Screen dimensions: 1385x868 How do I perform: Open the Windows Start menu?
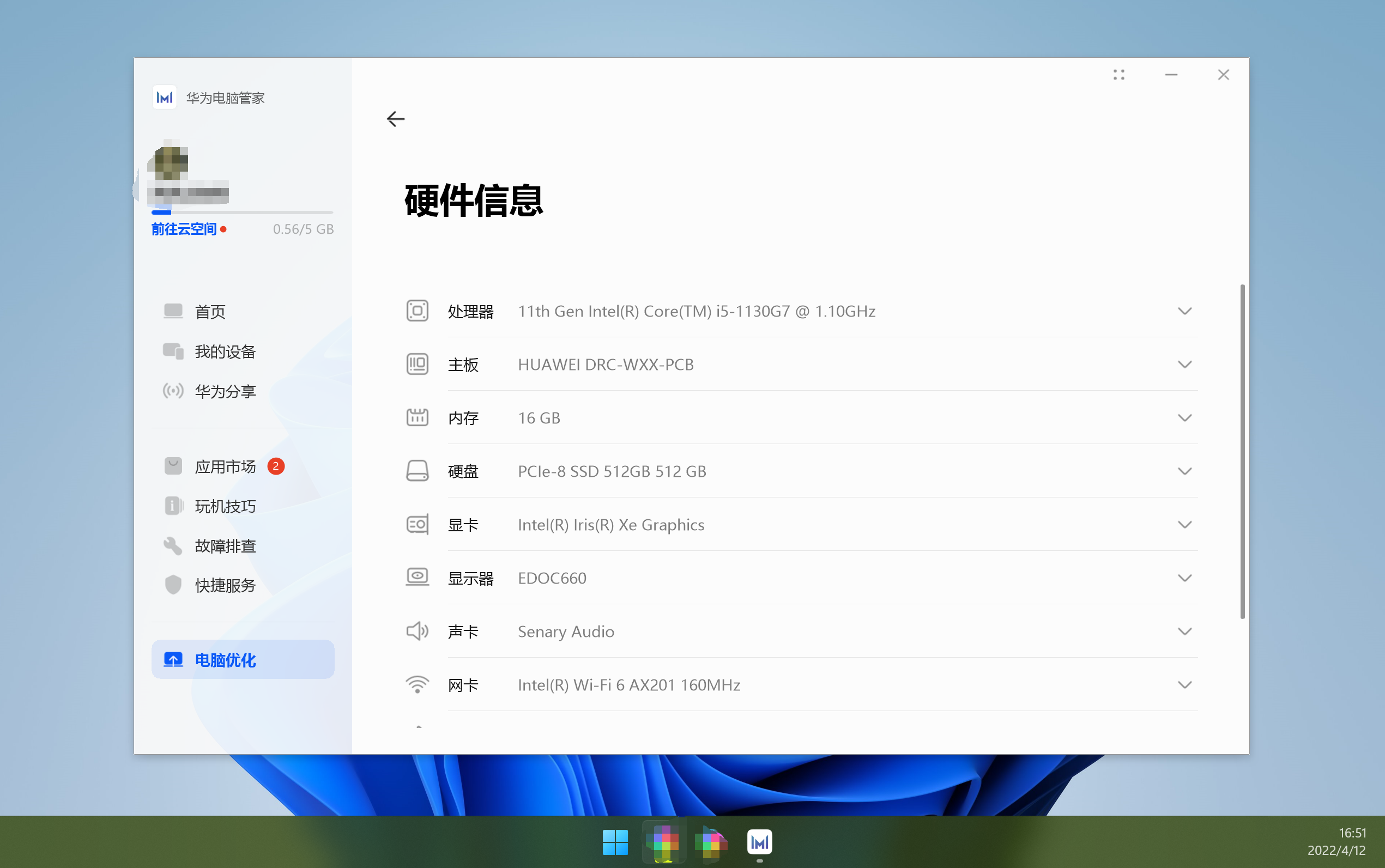615,842
